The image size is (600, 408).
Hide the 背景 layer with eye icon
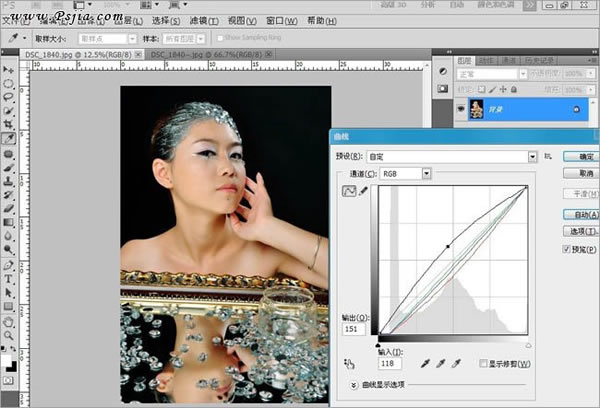click(x=461, y=109)
